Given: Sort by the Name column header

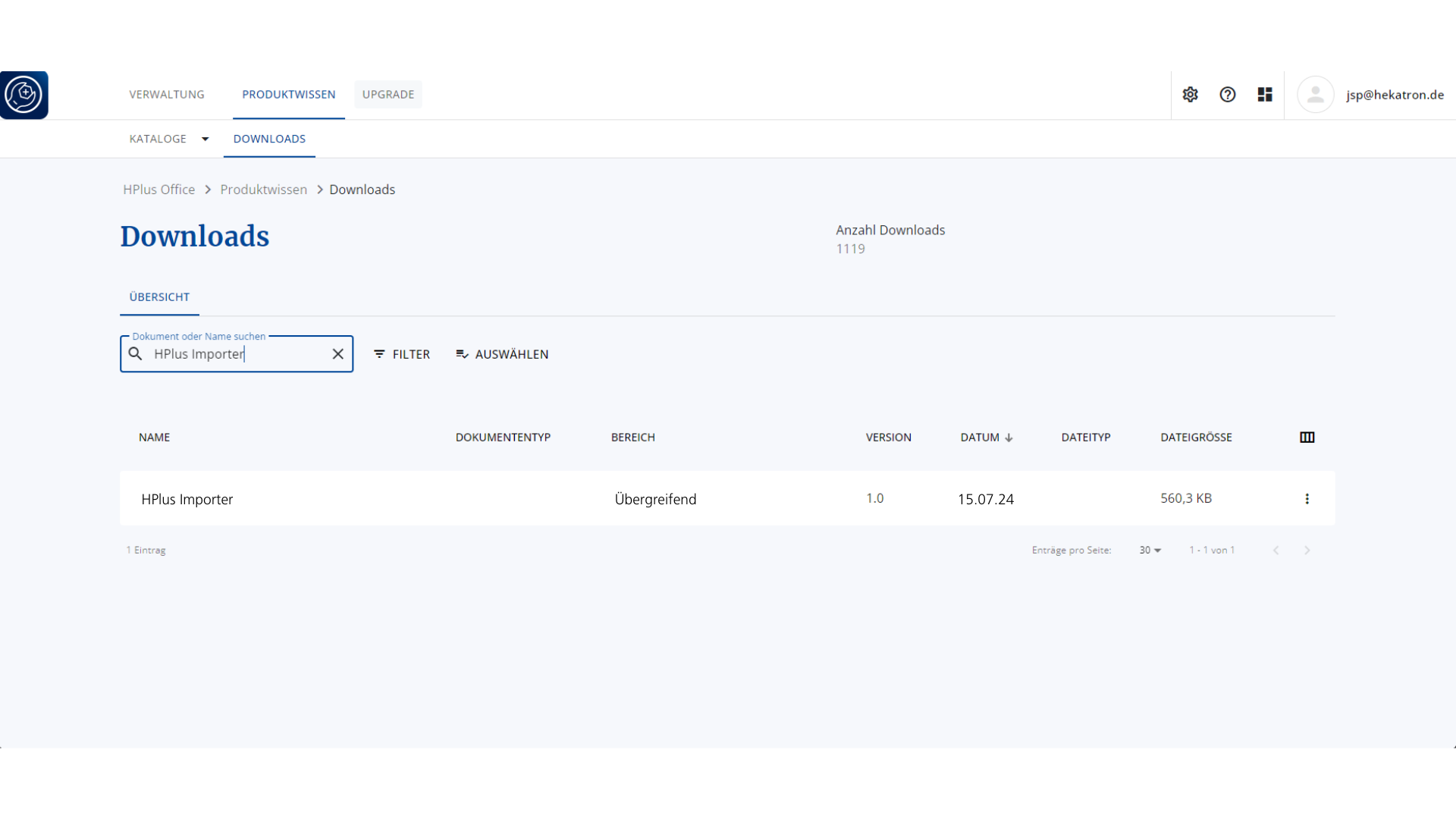Looking at the screenshot, I should coord(154,438).
